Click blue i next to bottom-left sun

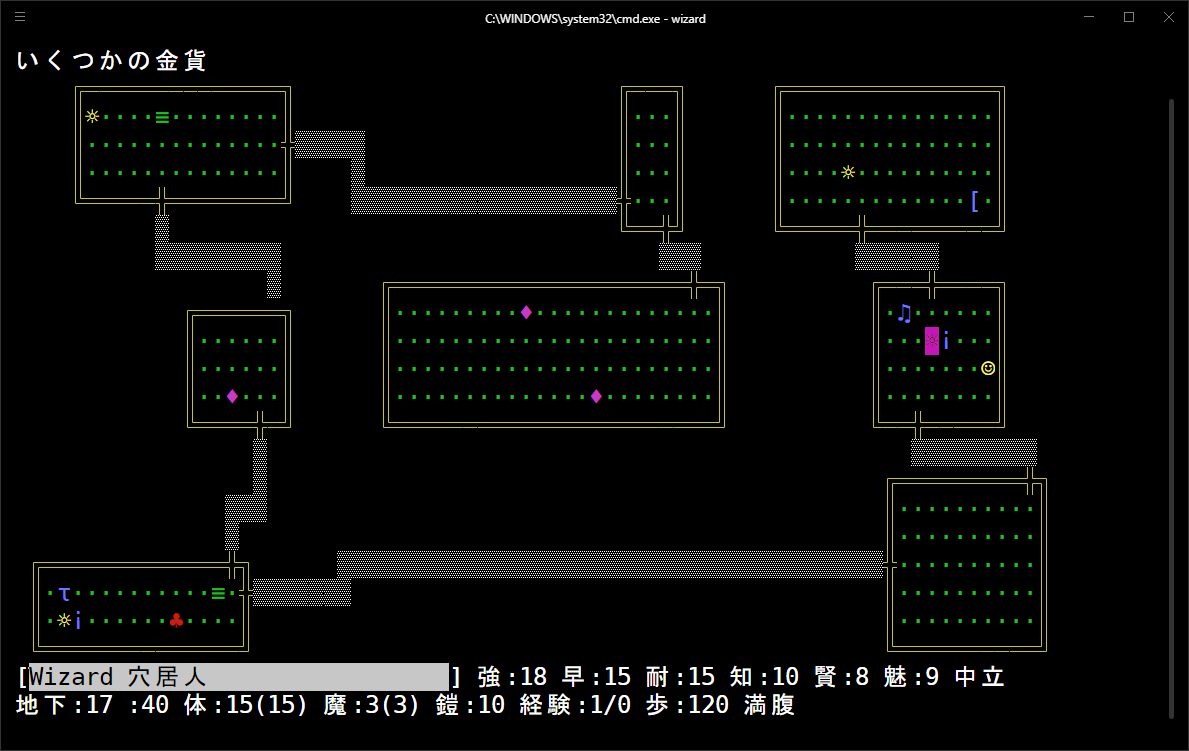[x=78, y=621]
